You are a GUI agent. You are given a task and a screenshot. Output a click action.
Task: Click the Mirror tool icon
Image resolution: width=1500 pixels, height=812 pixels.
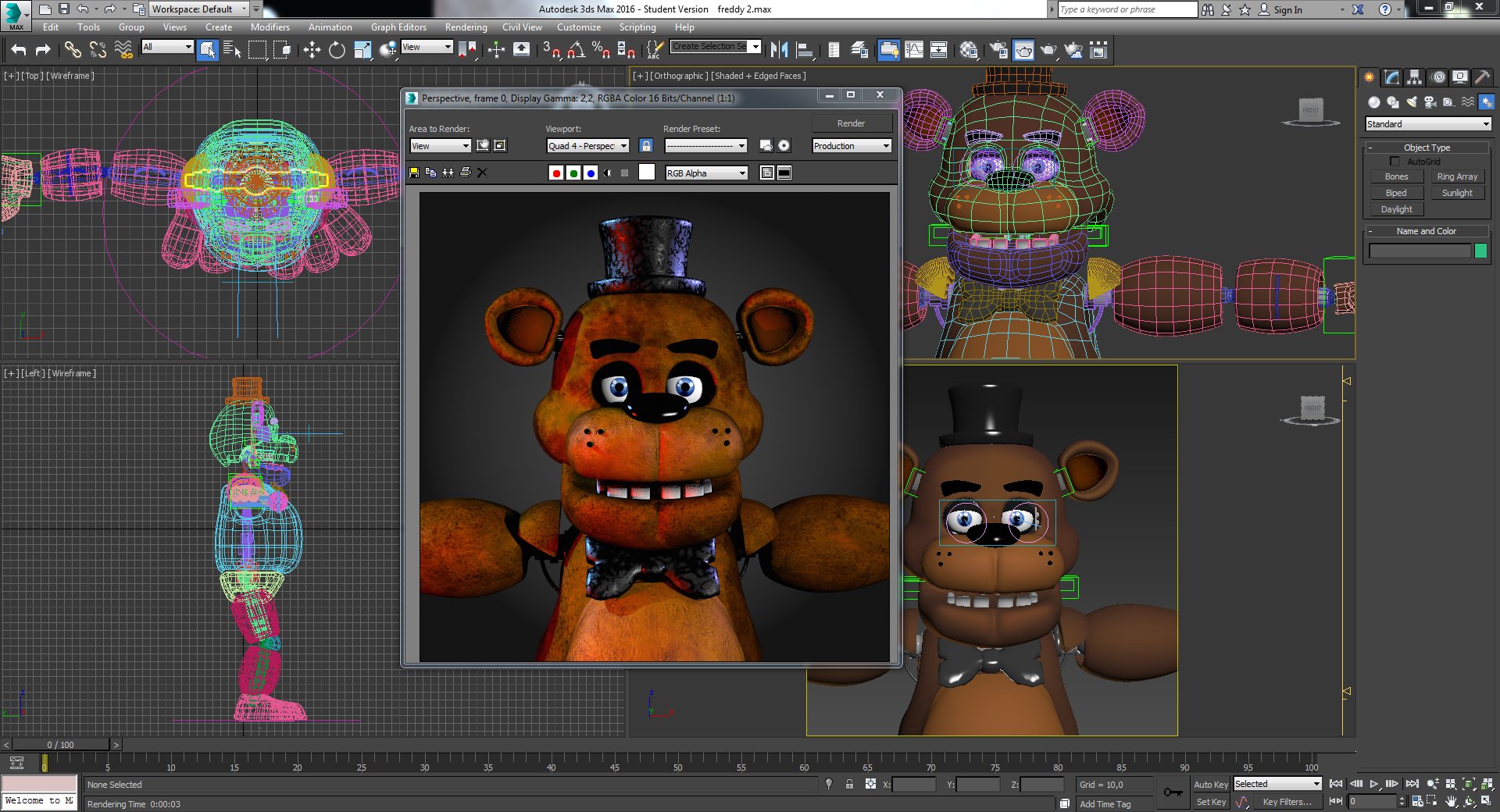779,51
